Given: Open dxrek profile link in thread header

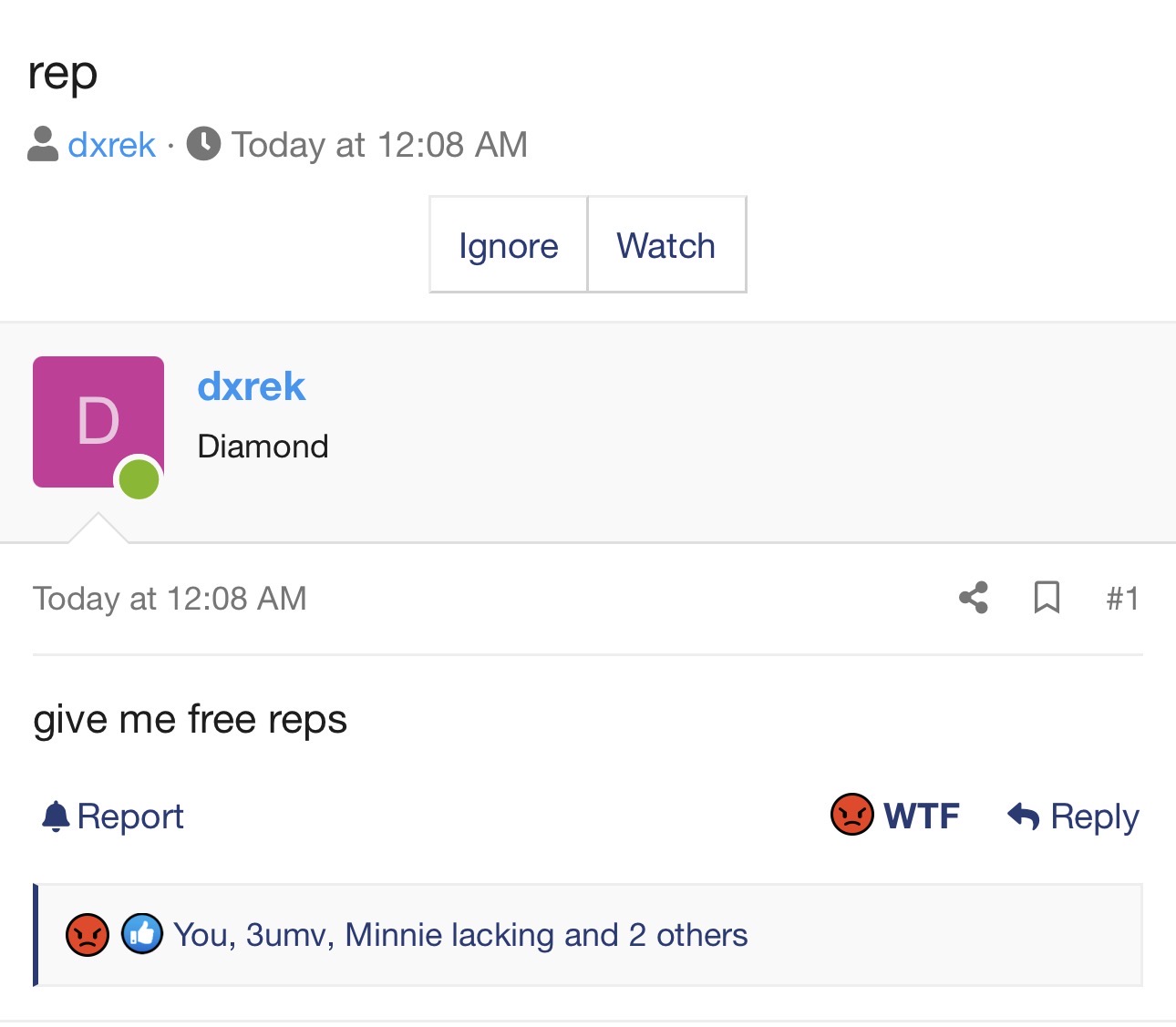Looking at the screenshot, I should pos(112,145).
